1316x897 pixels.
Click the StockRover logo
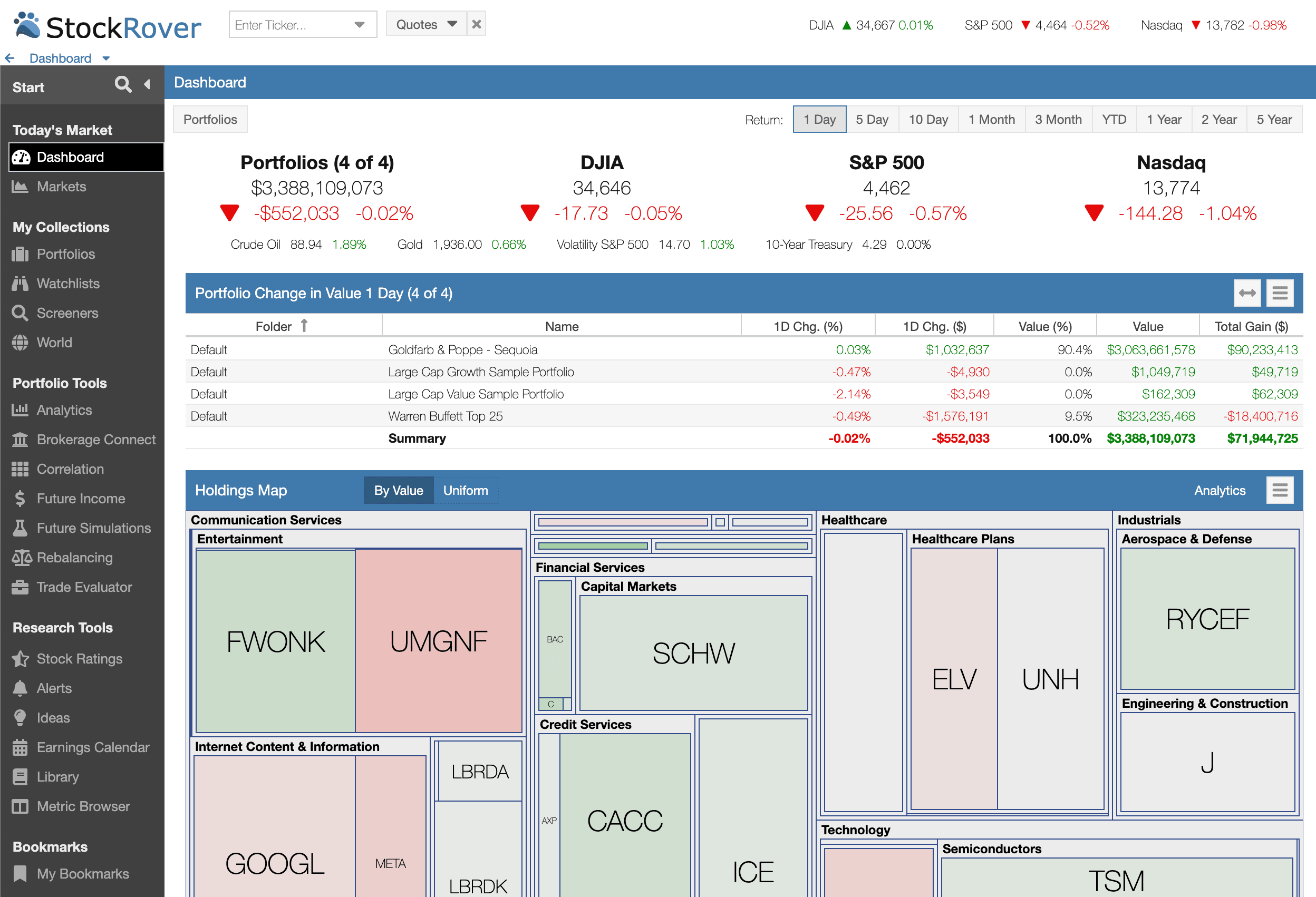click(108, 26)
